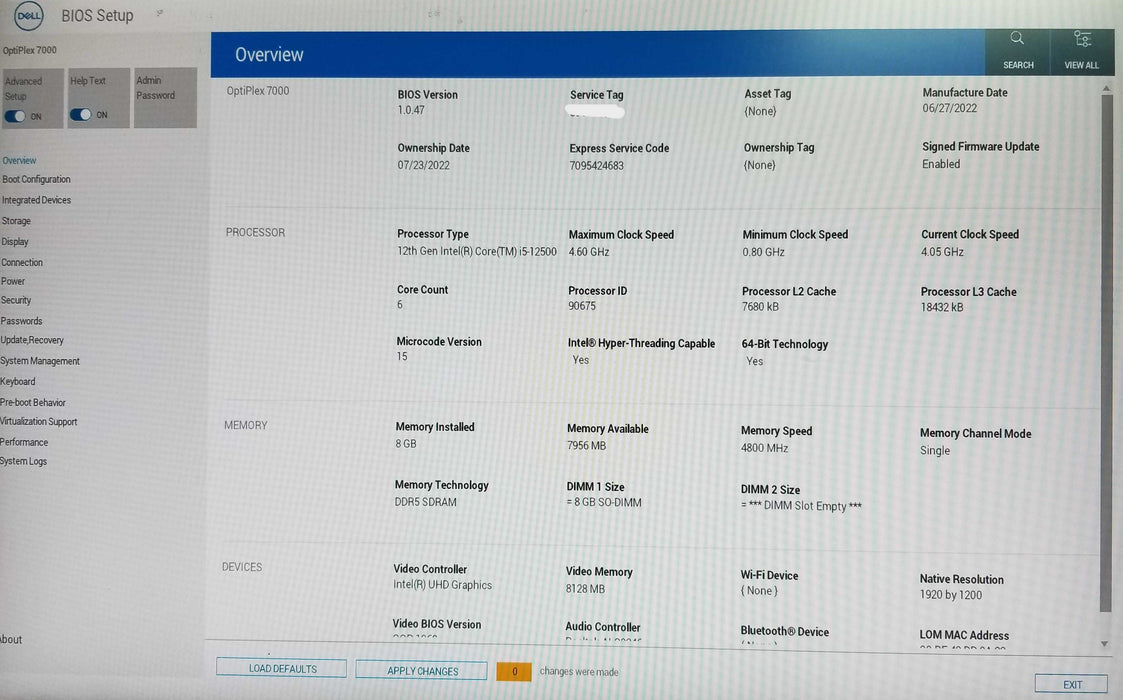Click the About link

11,639
